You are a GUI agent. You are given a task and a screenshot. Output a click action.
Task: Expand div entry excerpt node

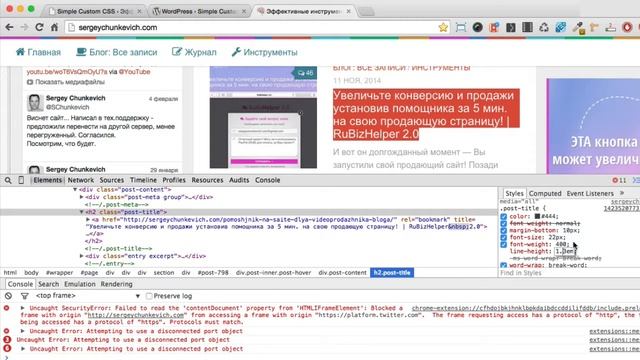82,256
